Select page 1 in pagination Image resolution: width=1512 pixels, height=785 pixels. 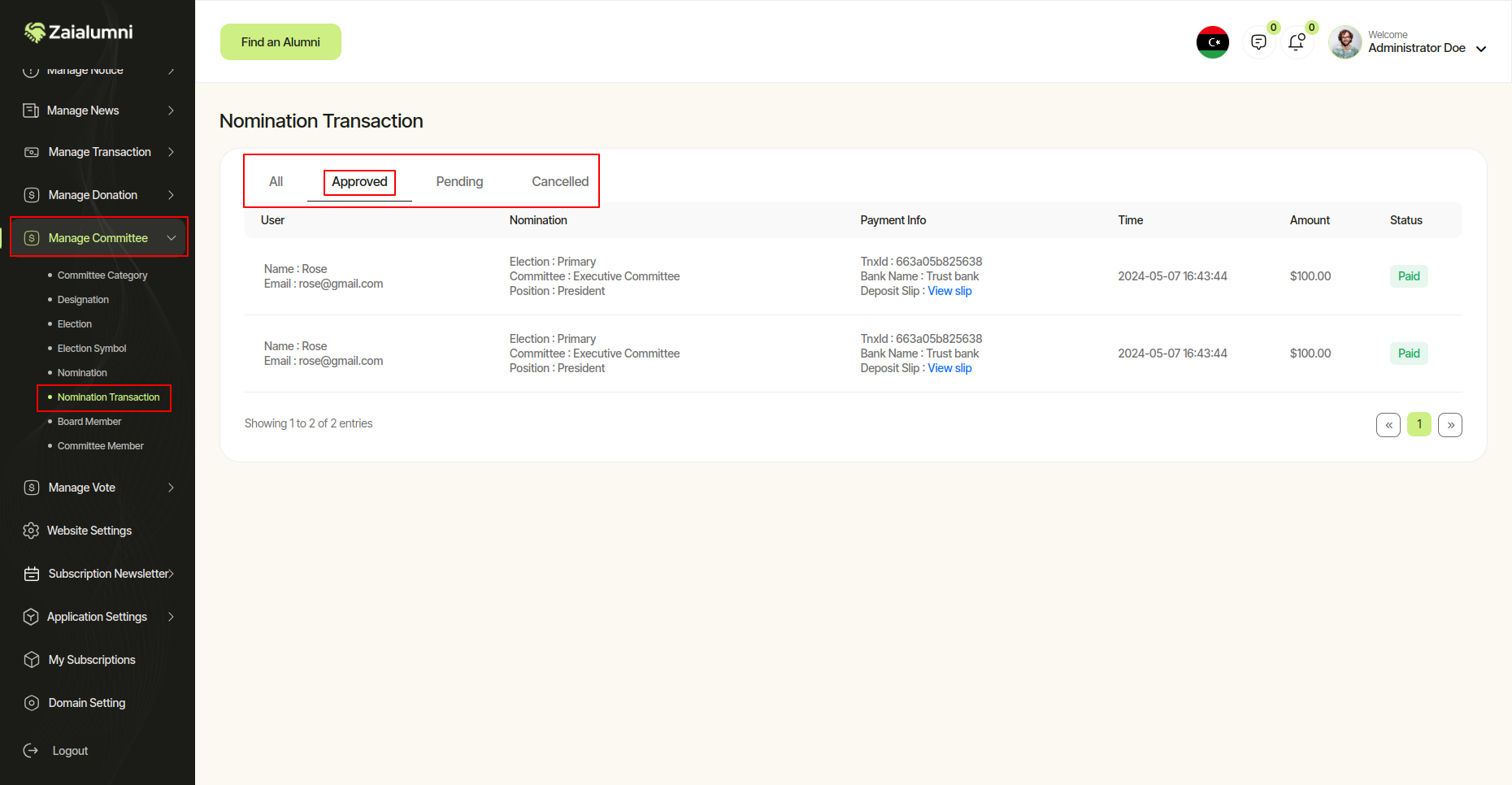1419,424
